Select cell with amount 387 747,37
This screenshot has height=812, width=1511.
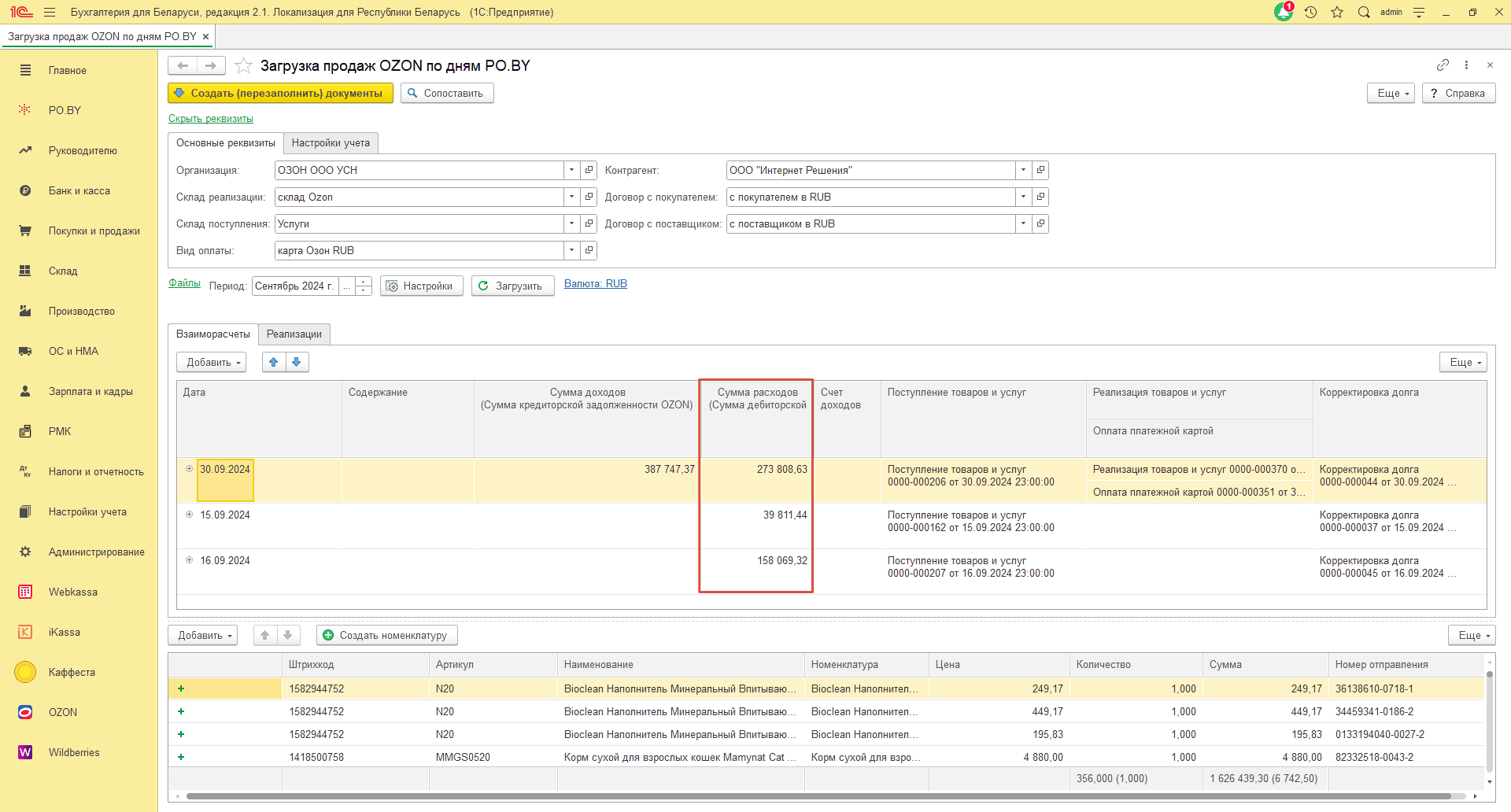(586, 479)
